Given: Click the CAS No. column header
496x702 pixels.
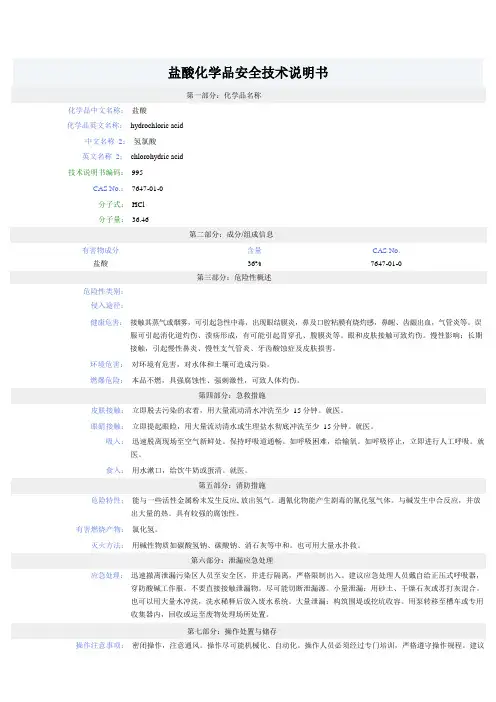Looking at the screenshot, I should (x=386, y=250).
